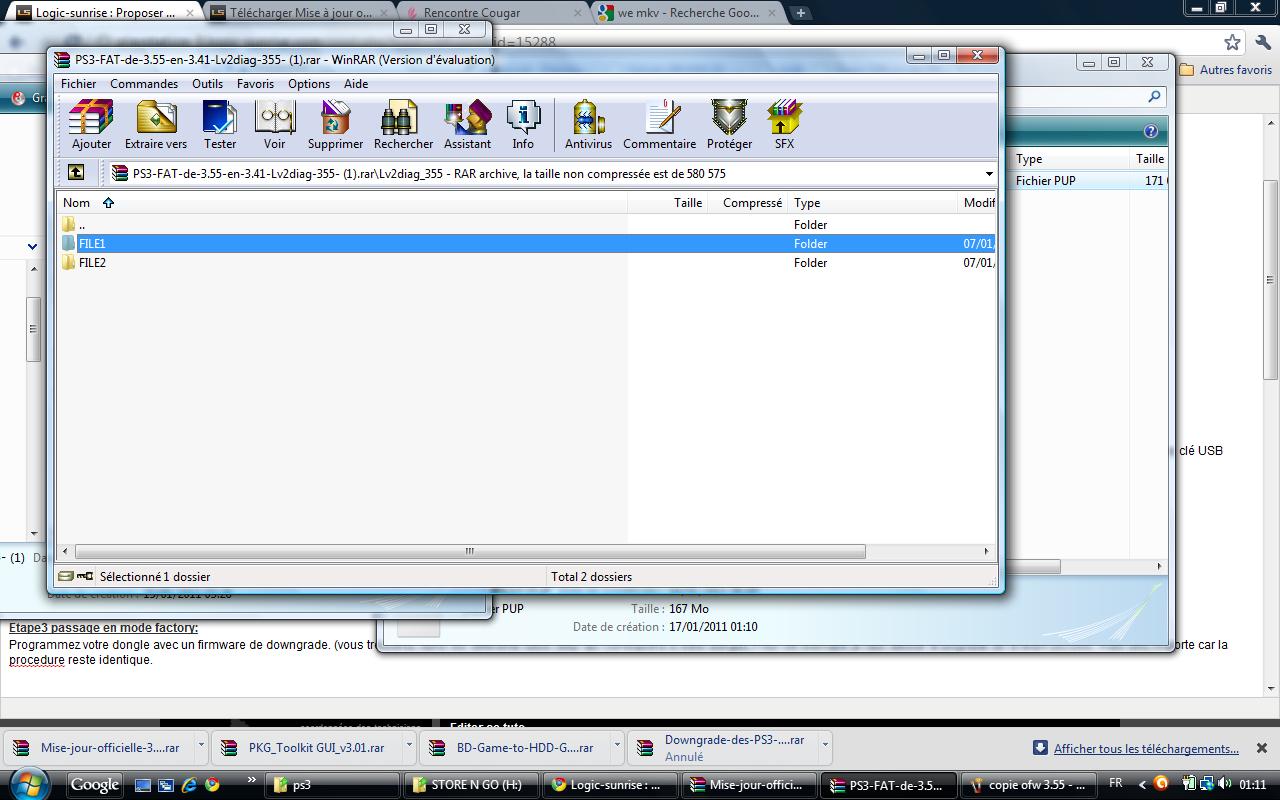This screenshot has height=800, width=1280.
Task: Open Mise-jour-officielle download item
Action: coord(100,748)
